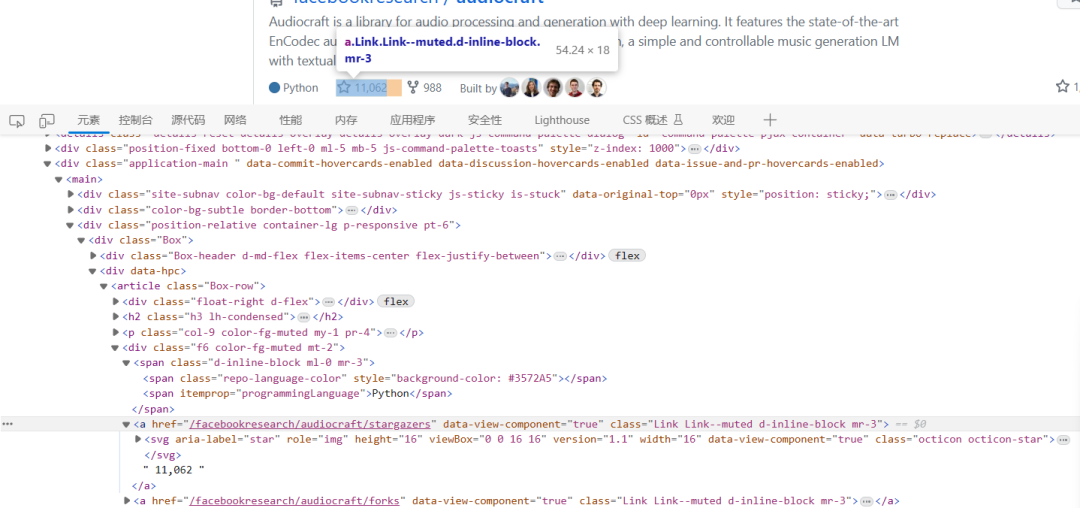Viewport: 1080px width, 508px height.
Task: Open the 安全性 tab
Action: point(485,120)
